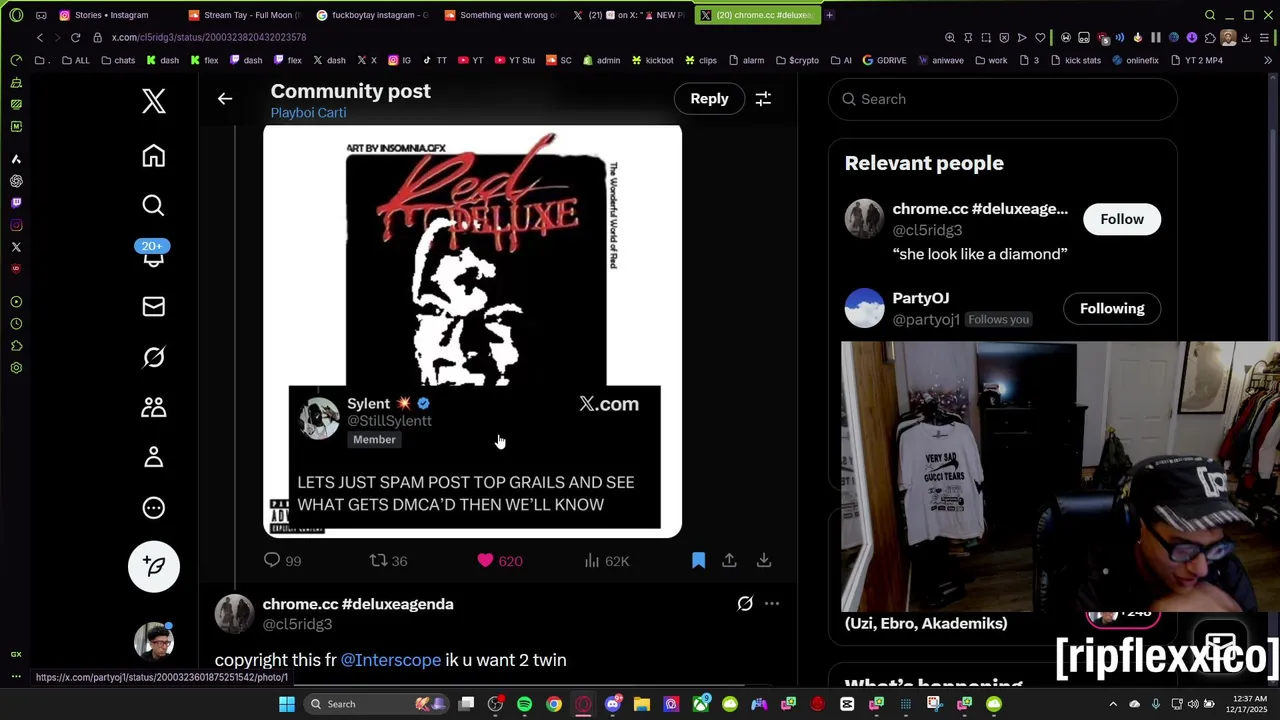Open the three-dot menu on chrome.cc's reply
The height and width of the screenshot is (720, 1280).
click(x=772, y=604)
